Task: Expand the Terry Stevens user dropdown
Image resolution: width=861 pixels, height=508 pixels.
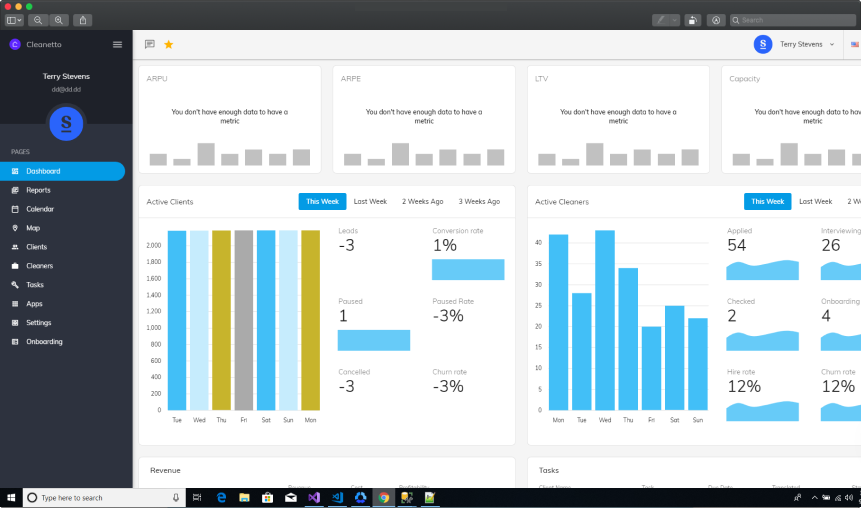Action: tap(806, 44)
